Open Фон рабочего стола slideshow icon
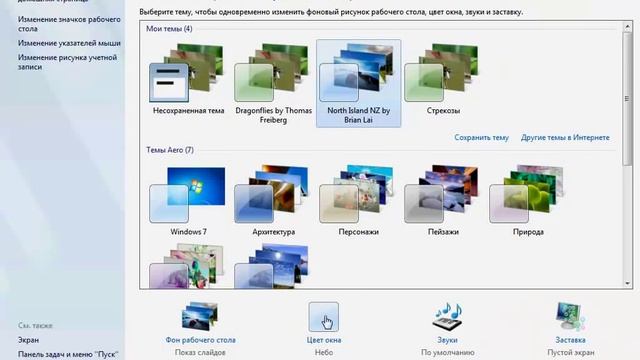 [200, 316]
